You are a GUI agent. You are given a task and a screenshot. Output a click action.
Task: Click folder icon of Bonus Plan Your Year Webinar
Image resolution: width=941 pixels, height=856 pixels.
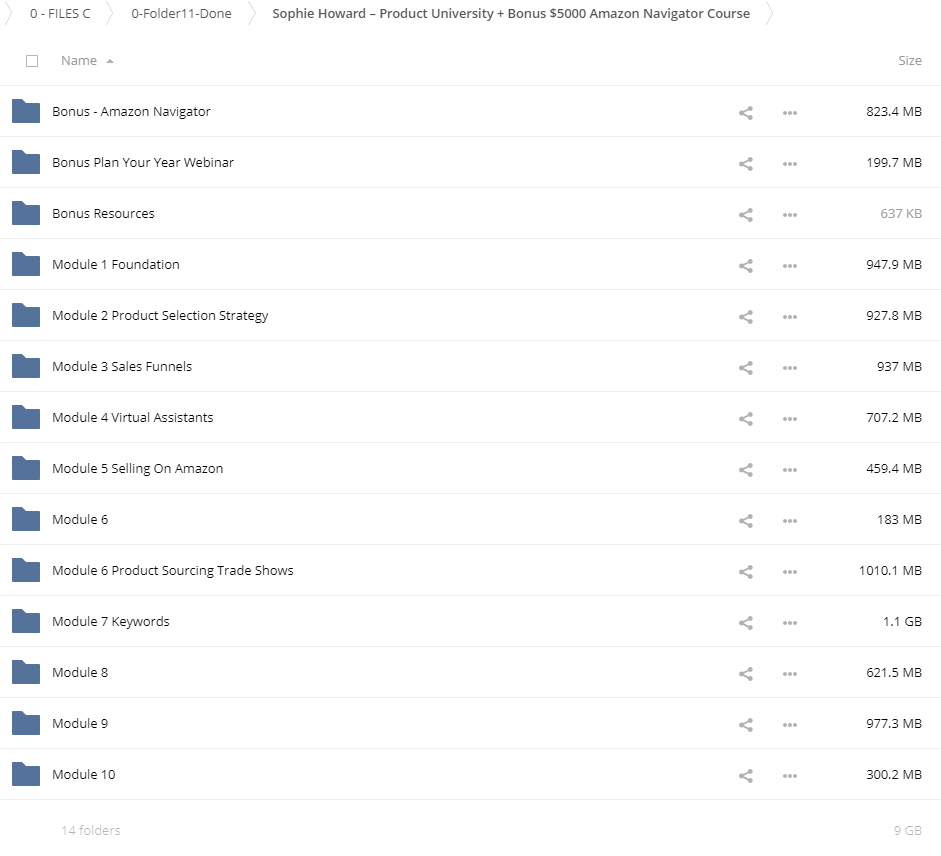tap(26, 162)
